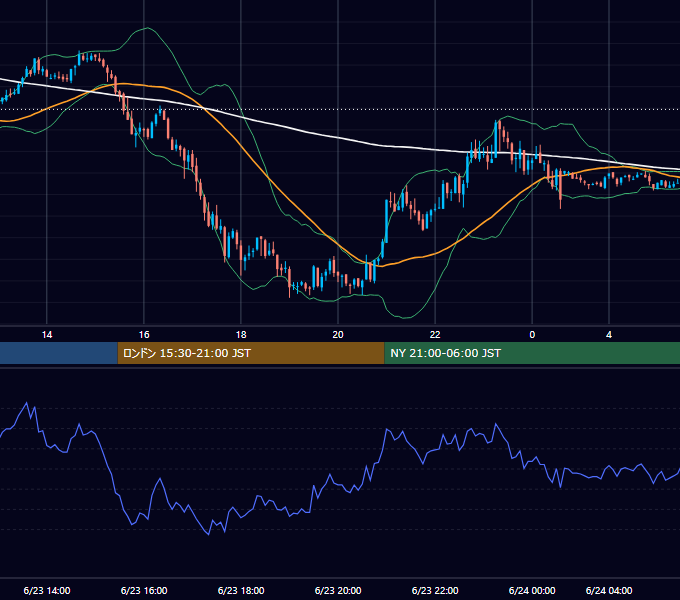The image size is (680, 600).
Task: Click the 0 hour label on price chart axis
Action: (x=532, y=335)
